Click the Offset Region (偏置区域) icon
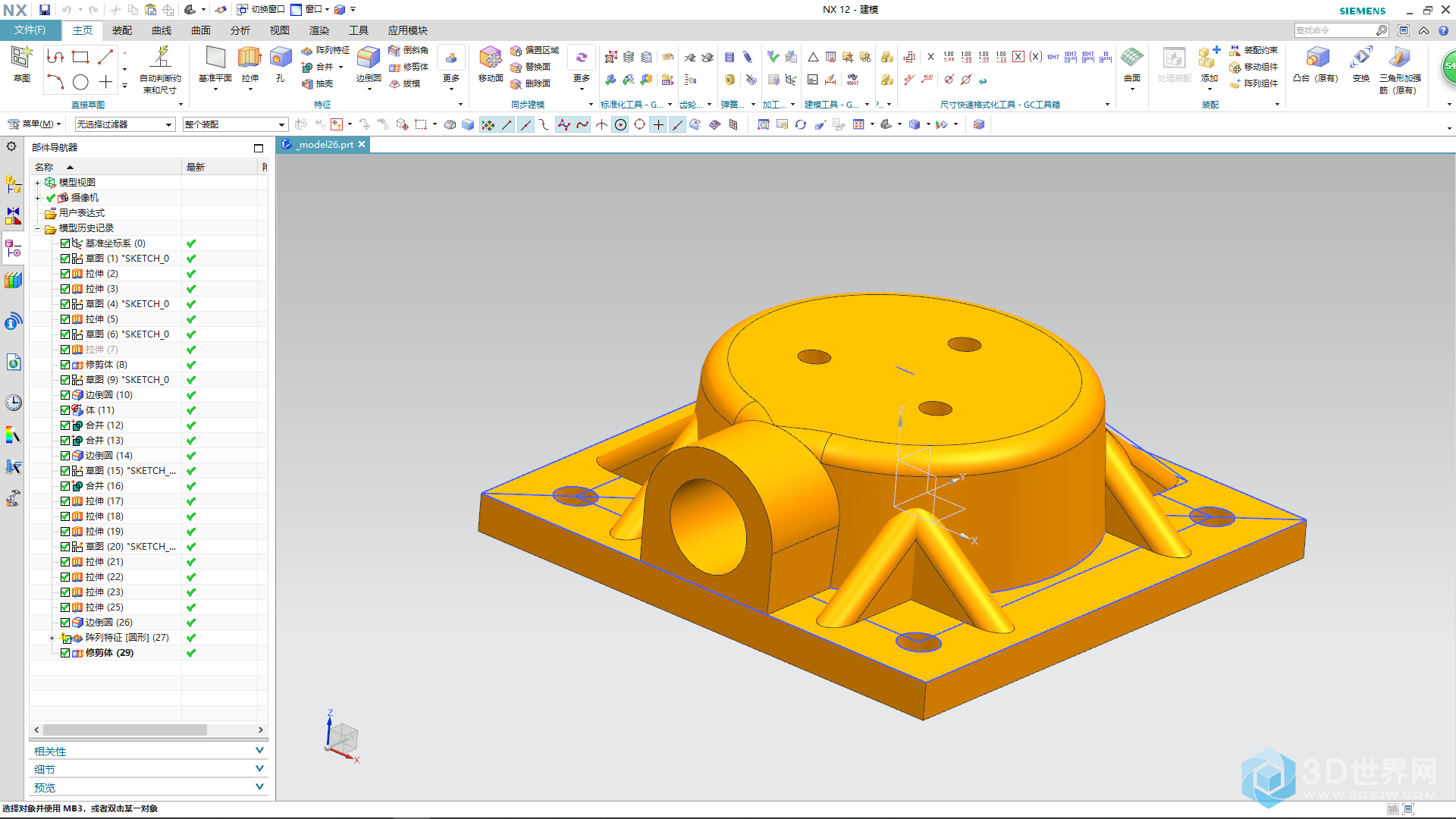 click(535, 50)
